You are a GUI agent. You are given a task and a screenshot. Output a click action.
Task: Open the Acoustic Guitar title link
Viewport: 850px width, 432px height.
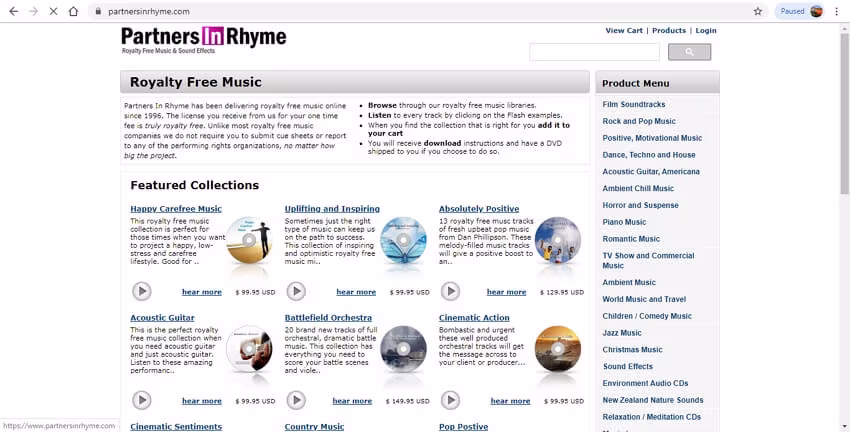162,318
